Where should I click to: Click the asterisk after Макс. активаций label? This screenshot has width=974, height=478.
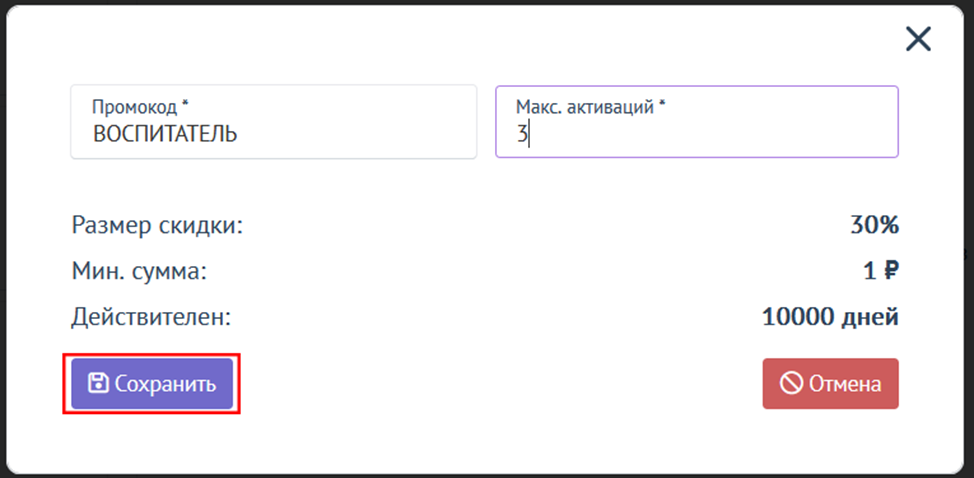coord(662,105)
